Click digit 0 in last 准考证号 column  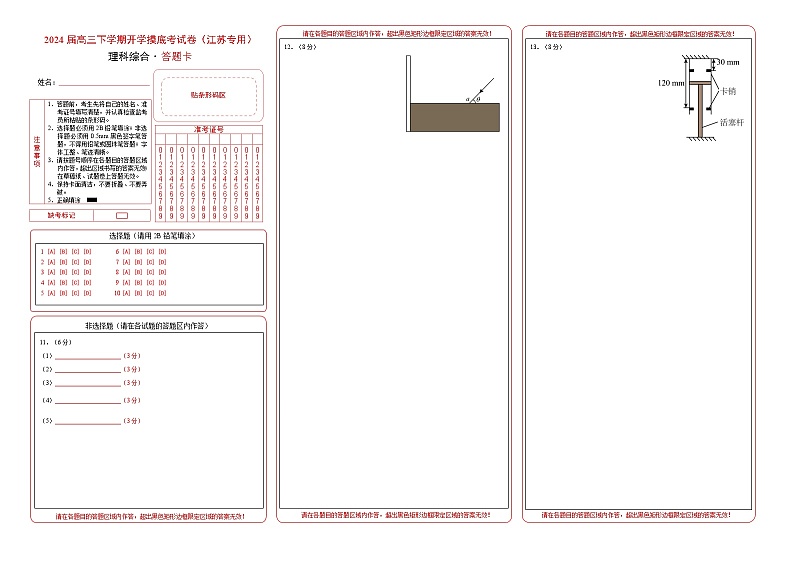coord(257,150)
